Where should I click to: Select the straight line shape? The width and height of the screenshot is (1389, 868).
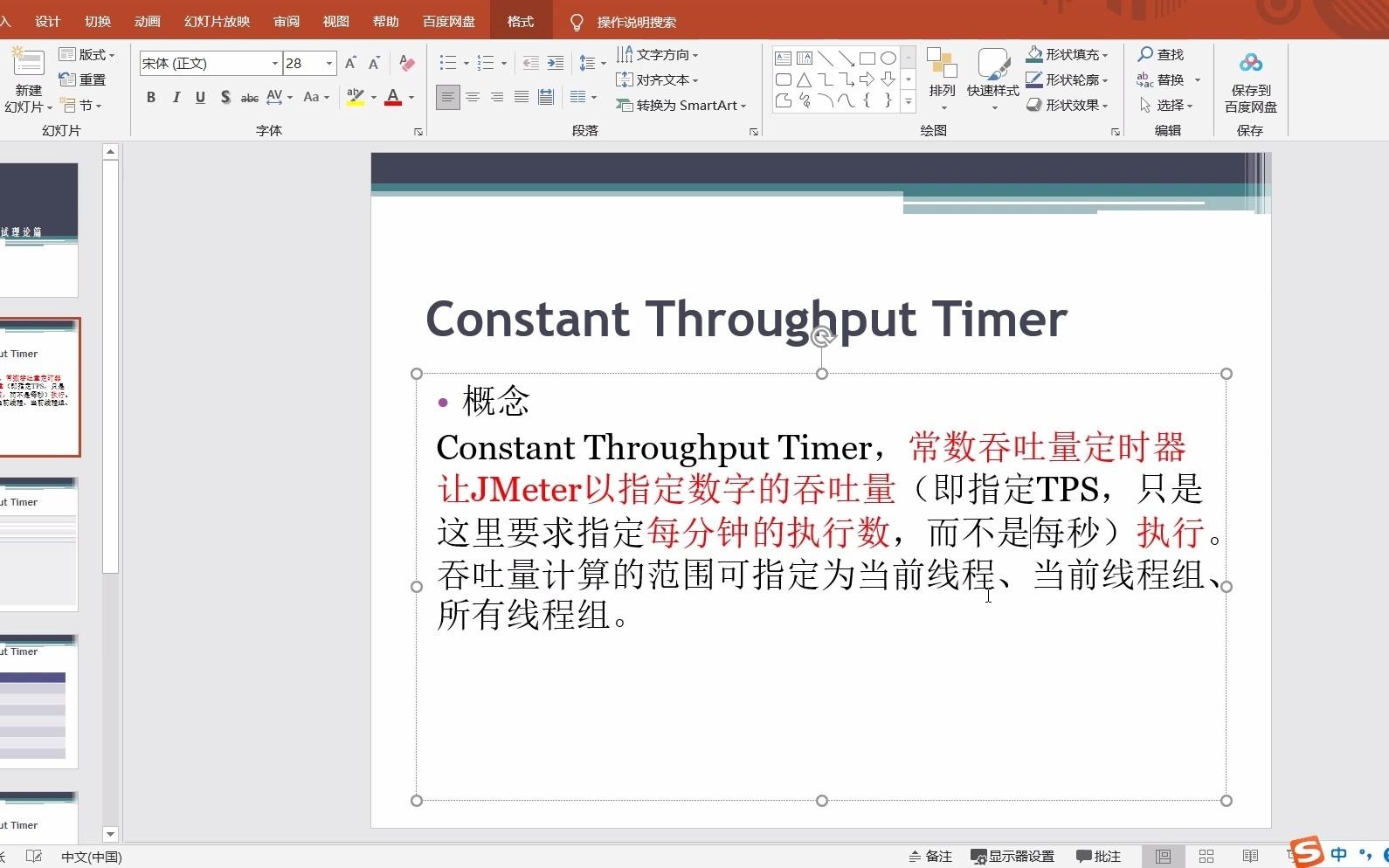point(826,59)
